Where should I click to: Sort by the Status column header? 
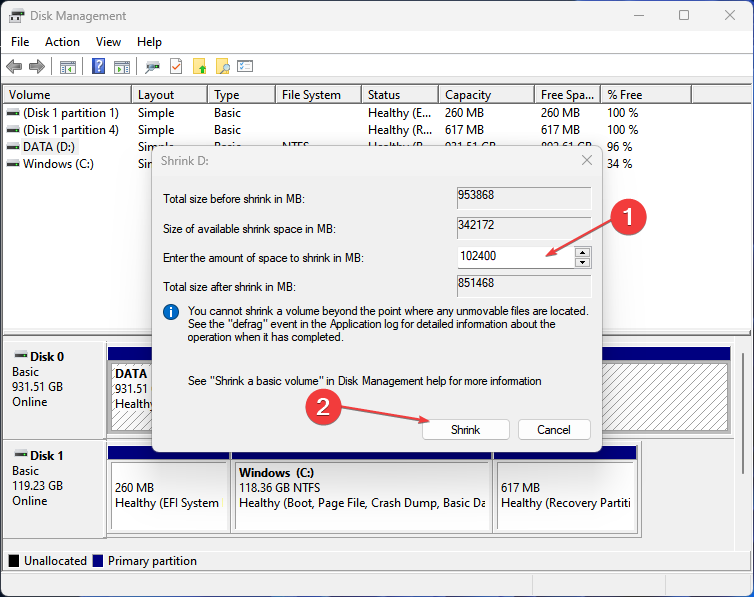(400, 95)
